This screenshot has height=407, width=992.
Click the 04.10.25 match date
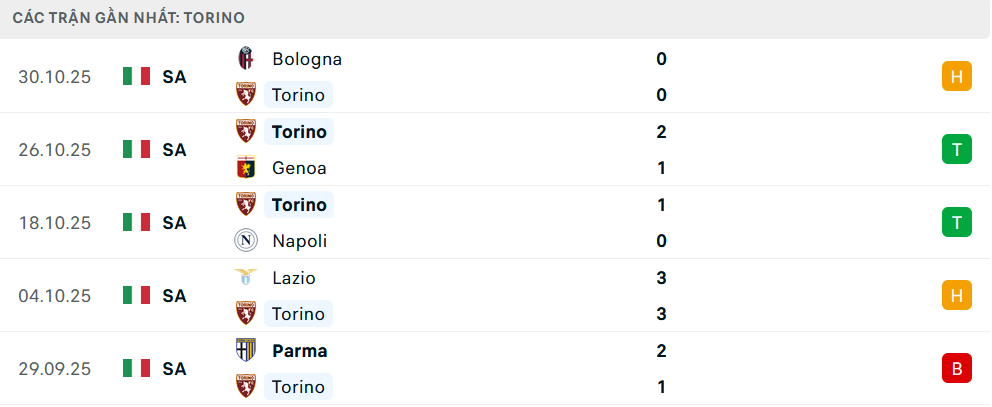coord(55,296)
